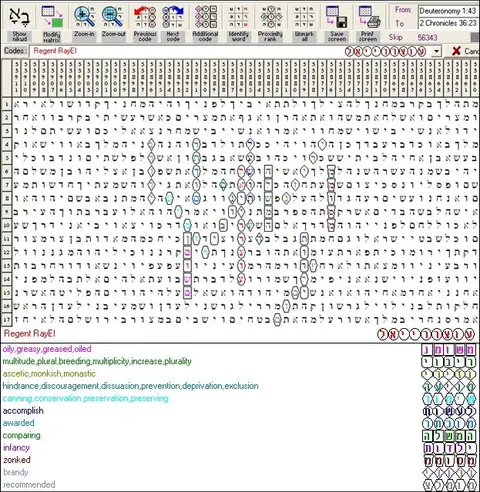Open the Proximity rank tool
Image resolution: width=480 pixels, height=492 pixels.
[x=270, y=17]
